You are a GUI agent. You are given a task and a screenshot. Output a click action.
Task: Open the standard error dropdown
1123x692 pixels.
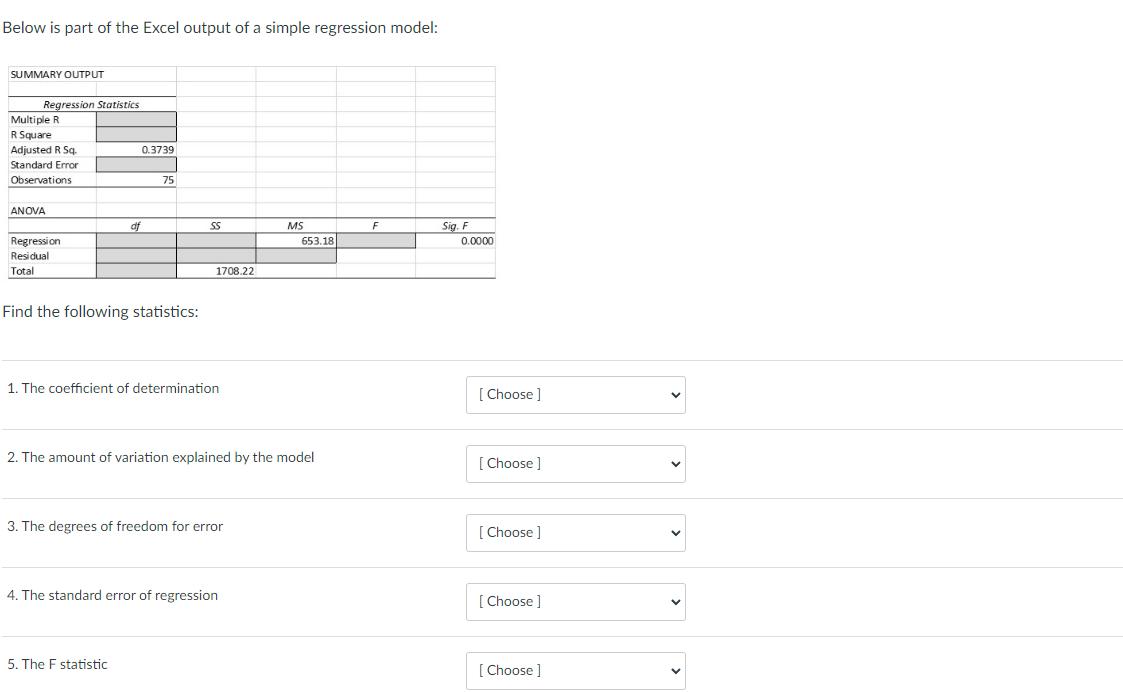[x=575, y=601]
